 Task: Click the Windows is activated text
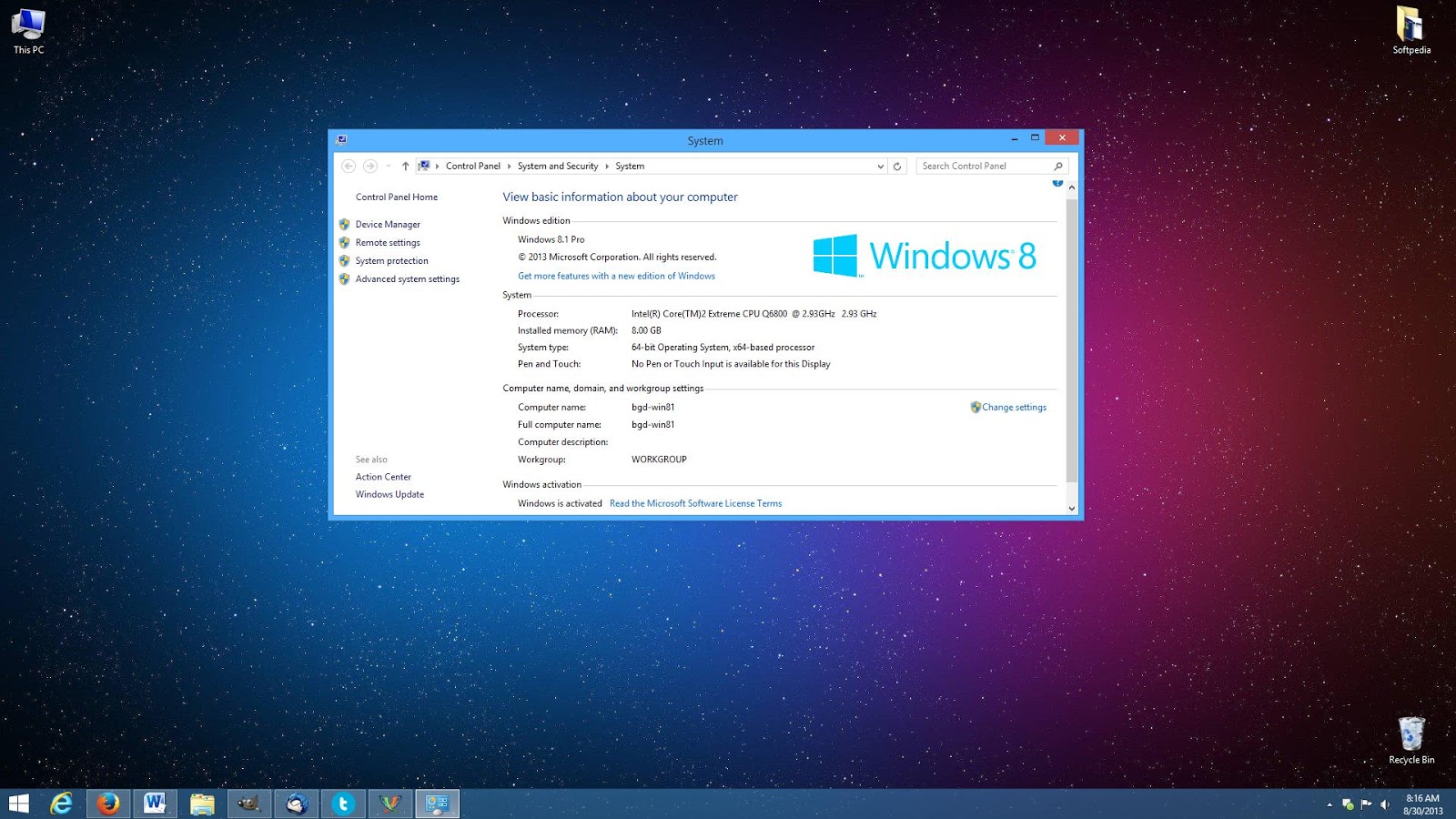click(560, 503)
